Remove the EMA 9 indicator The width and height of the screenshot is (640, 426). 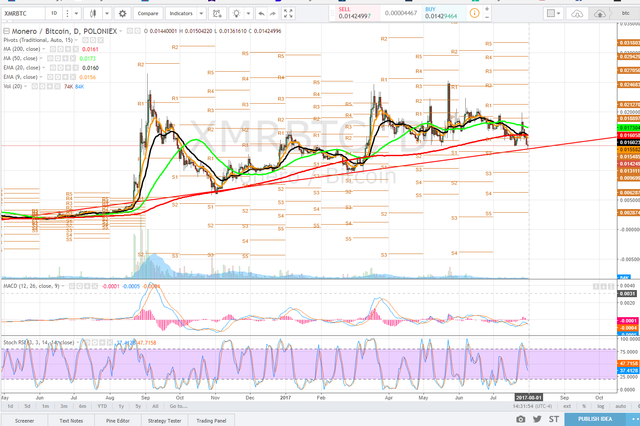click(73, 77)
